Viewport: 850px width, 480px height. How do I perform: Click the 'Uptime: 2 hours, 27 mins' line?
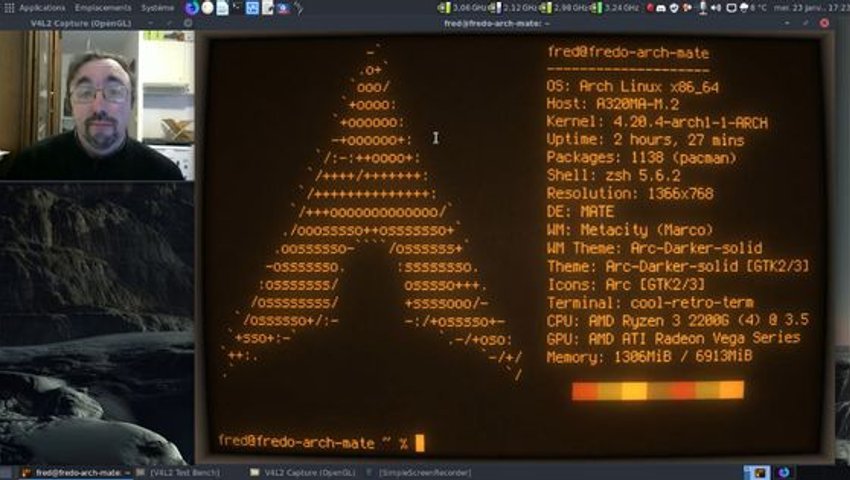645,140
